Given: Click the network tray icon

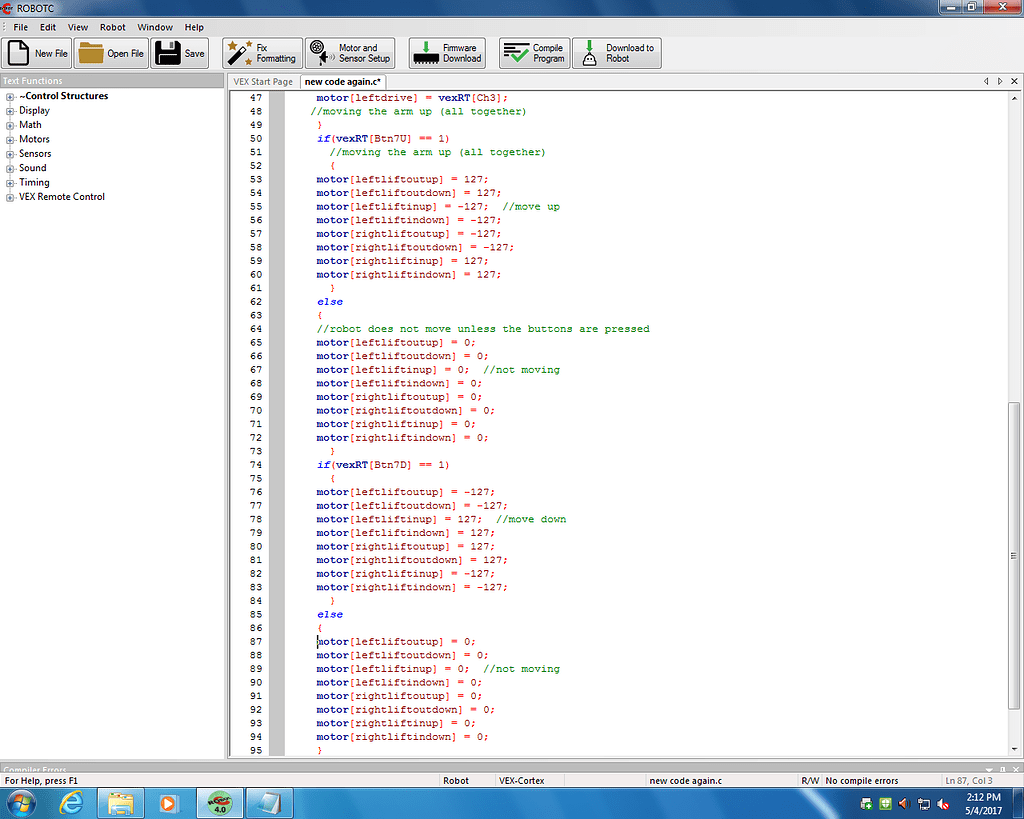Looking at the screenshot, I should pos(923,803).
